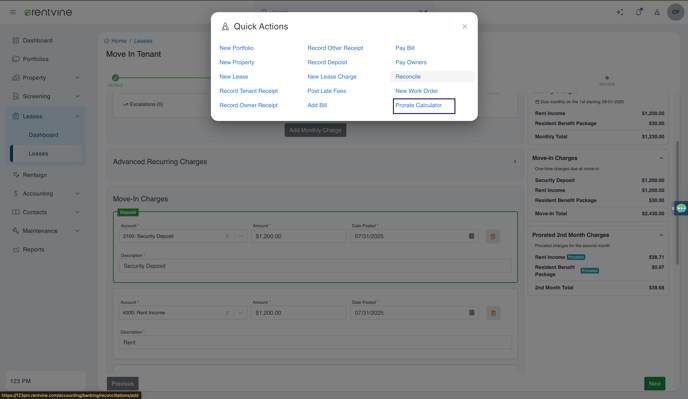Click Record Deposit quick action
Viewport: 688px width, 399px height.
point(327,62)
